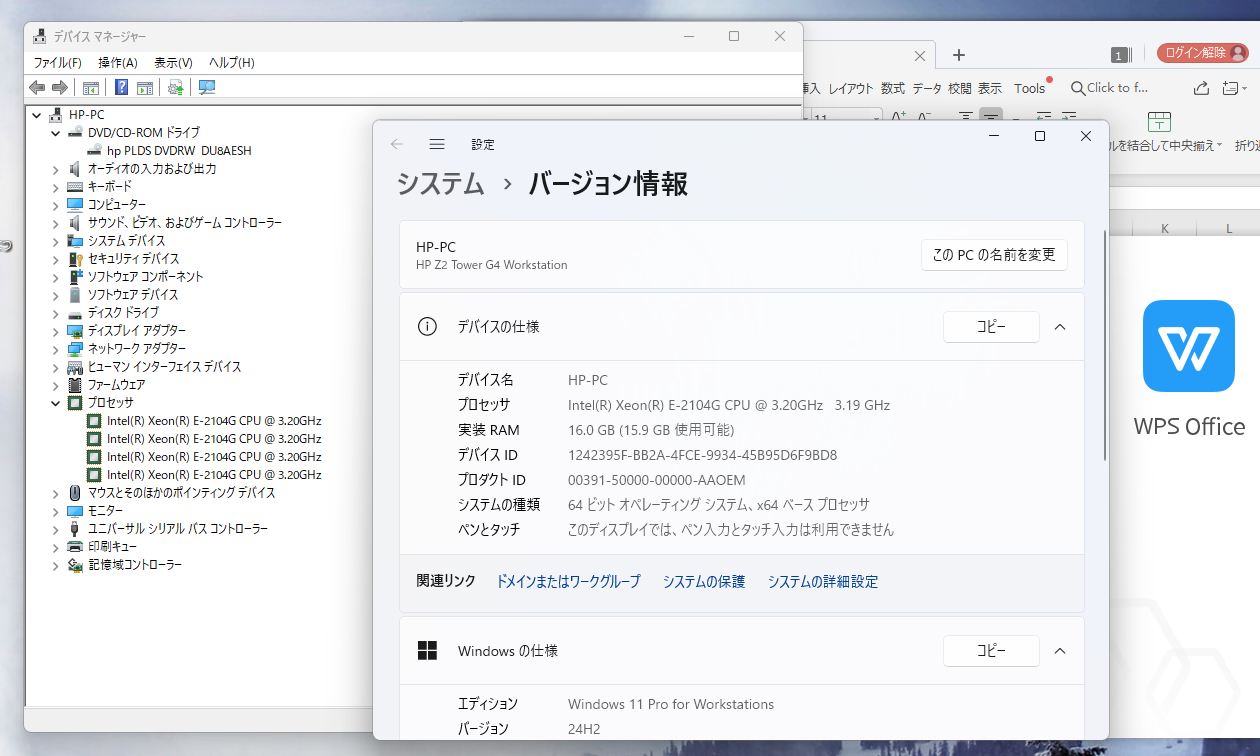Open the 操作(A) menu

(118, 62)
